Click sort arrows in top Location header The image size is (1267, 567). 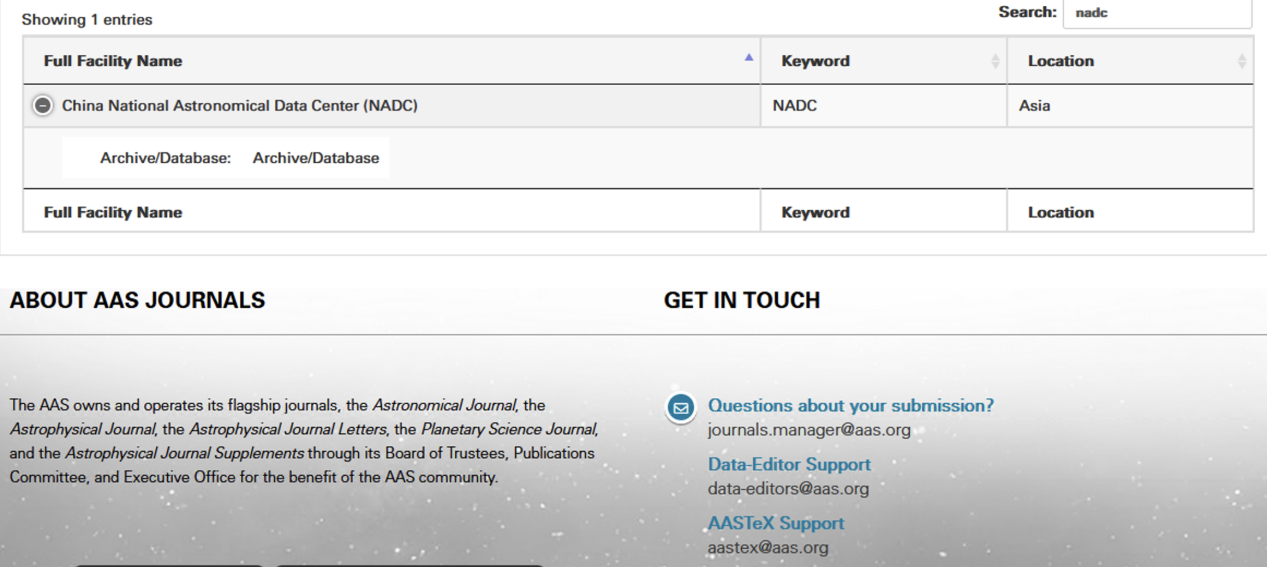[x=1241, y=61]
